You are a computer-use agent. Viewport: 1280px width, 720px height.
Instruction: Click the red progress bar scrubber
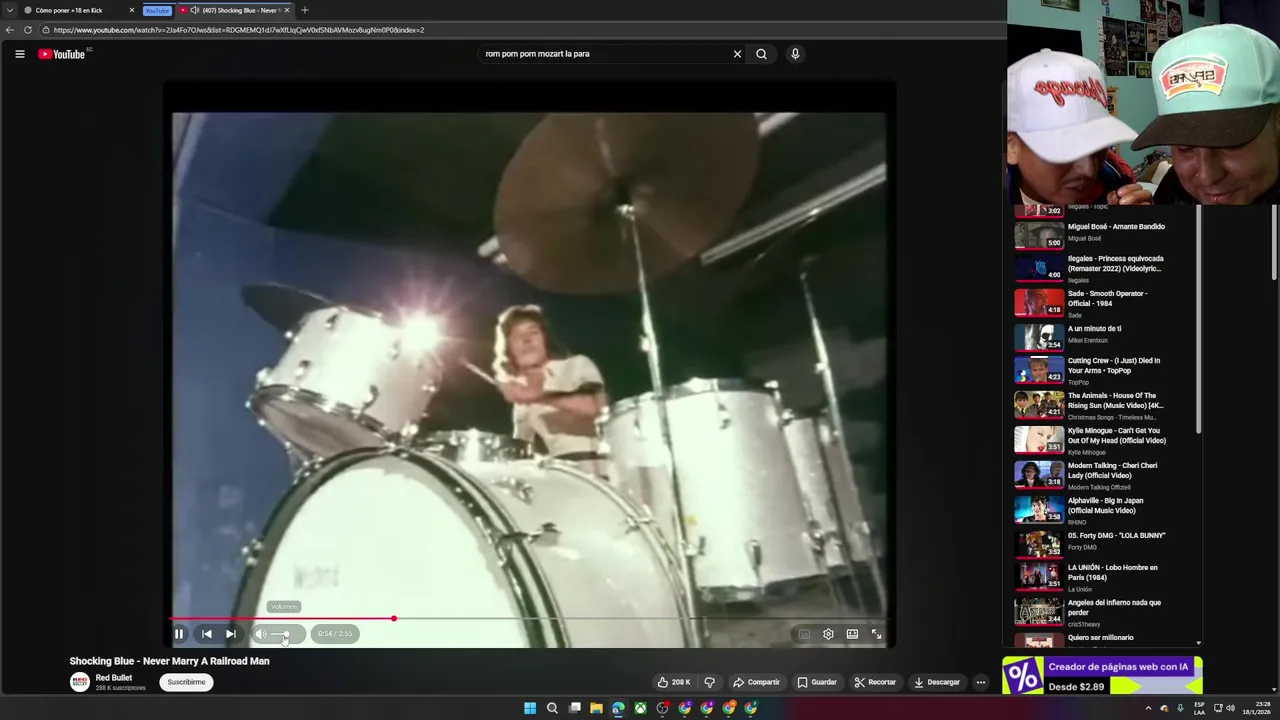(394, 619)
